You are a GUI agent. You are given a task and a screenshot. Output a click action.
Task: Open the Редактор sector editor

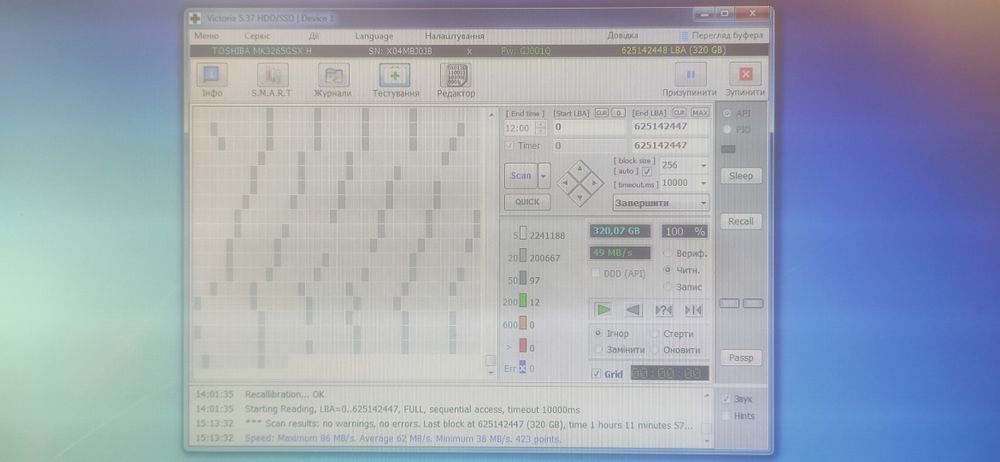point(455,75)
